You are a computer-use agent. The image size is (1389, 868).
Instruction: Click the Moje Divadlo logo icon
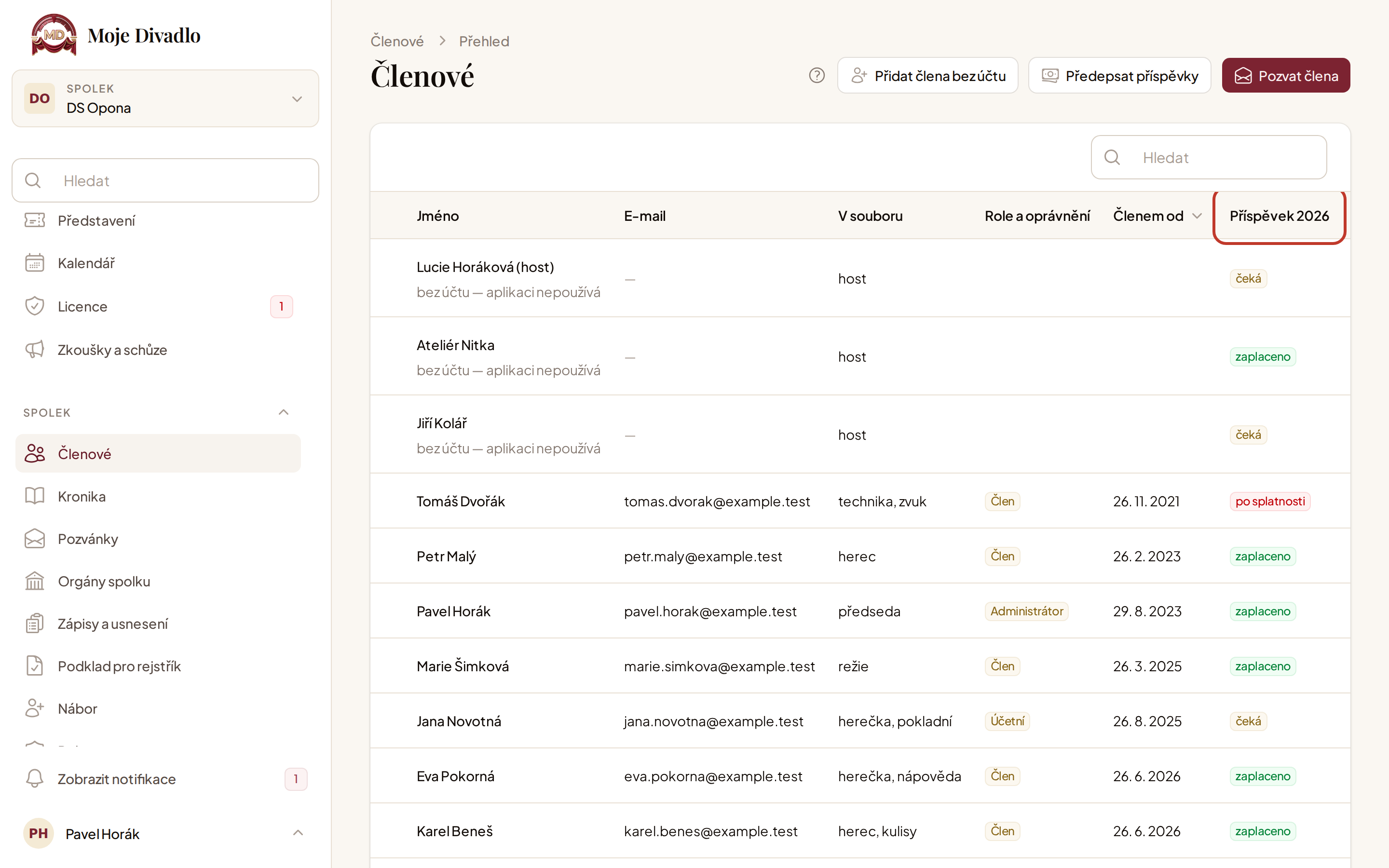tap(54, 35)
